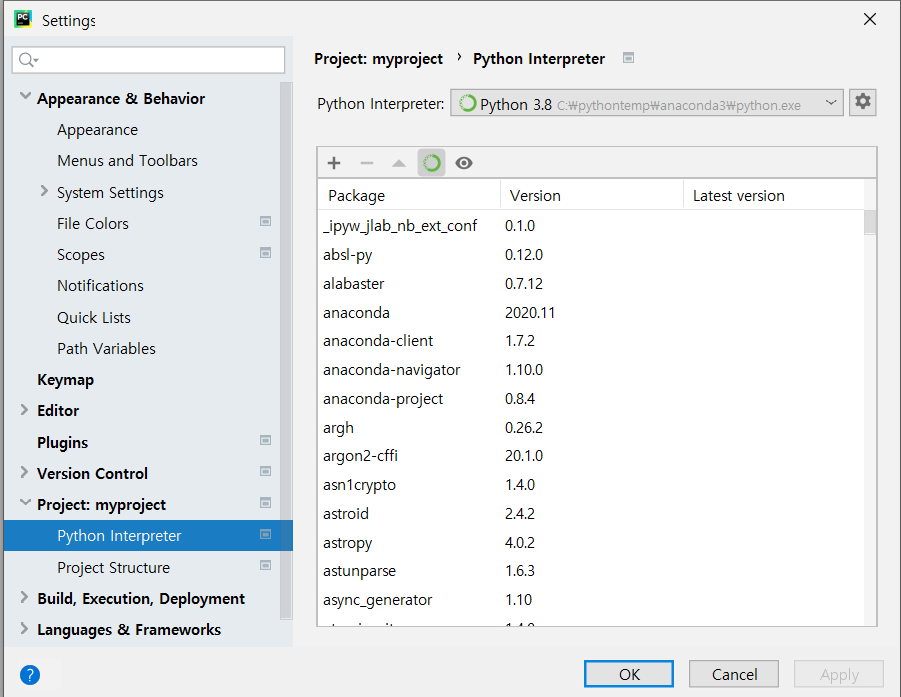Click the Project: myproject breadcrumb
The height and width of the screenshot is (697, 901).
click(x=378, y=59)
